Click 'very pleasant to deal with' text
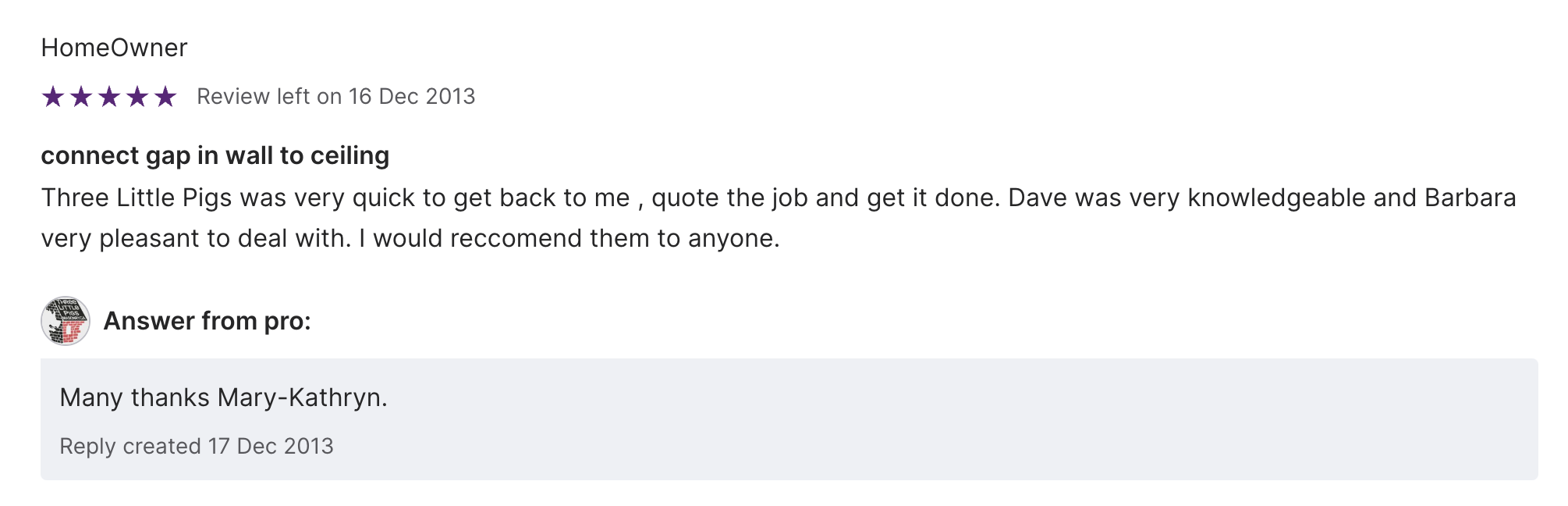The image size is (1568, 506). point(195,238)
